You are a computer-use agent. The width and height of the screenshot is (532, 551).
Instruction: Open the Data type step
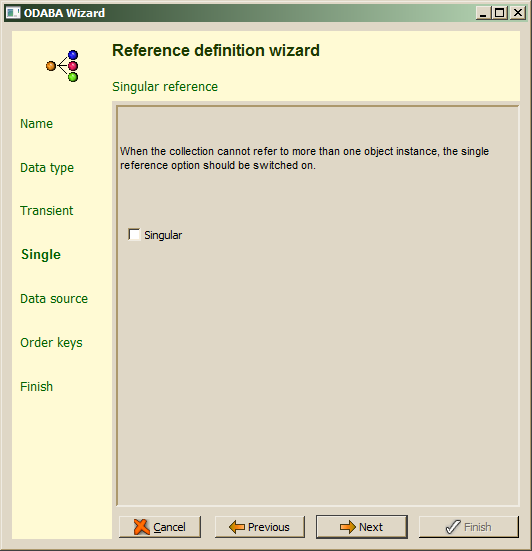(47, 168)
